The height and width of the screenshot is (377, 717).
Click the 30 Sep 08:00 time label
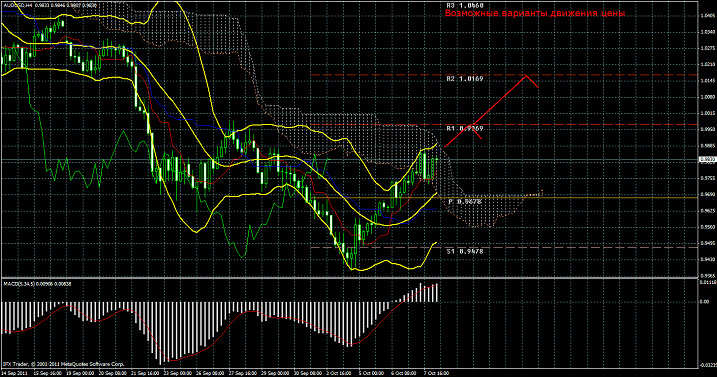307,373
